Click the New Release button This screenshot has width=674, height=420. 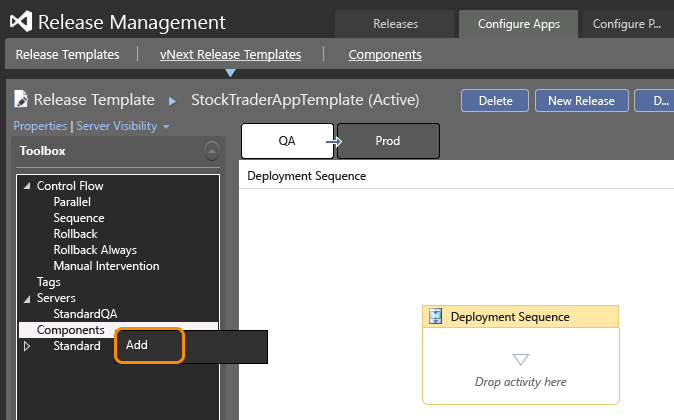click(x=582, y=101)
